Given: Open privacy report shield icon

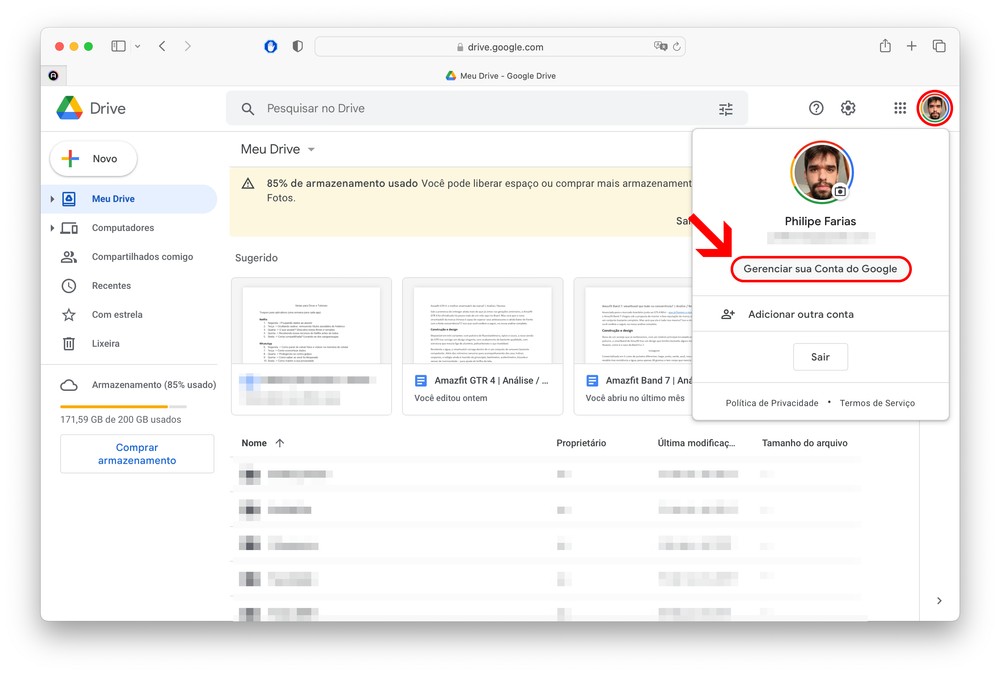Looking at the screenshot, I should coord(297,46).
